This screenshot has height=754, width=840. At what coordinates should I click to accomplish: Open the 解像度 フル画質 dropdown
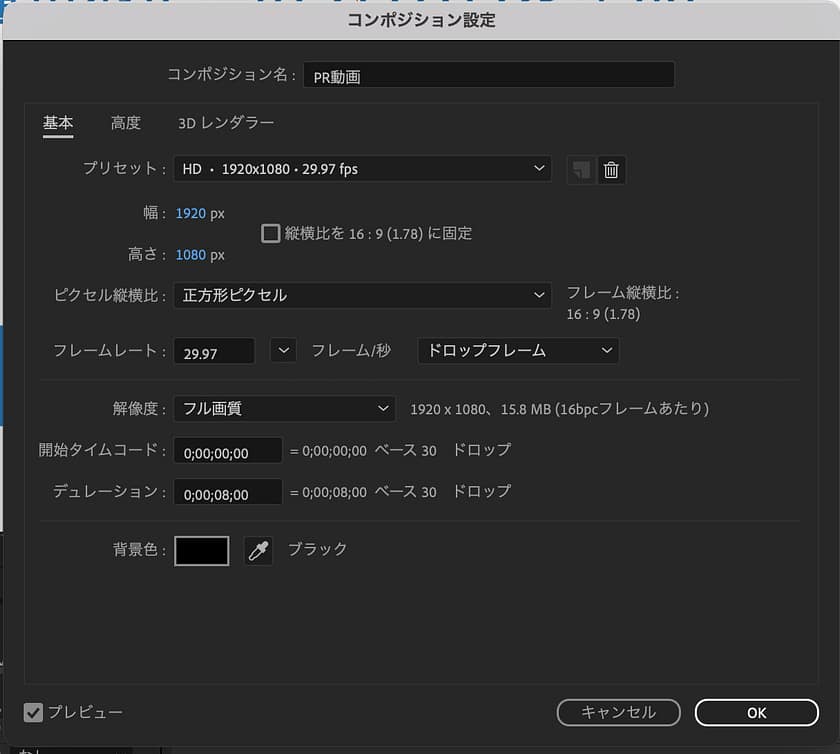pos(284,409)
